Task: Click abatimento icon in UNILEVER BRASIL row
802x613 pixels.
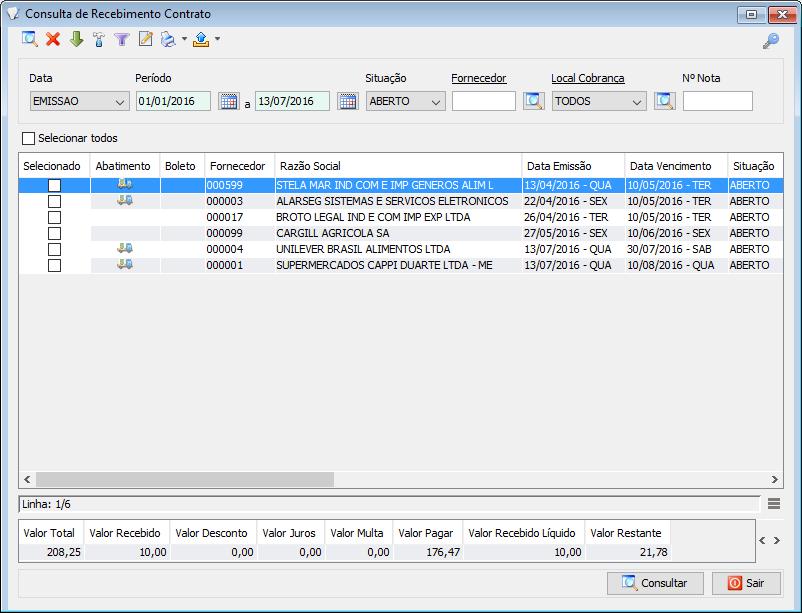Action: [x=125, y=248]
